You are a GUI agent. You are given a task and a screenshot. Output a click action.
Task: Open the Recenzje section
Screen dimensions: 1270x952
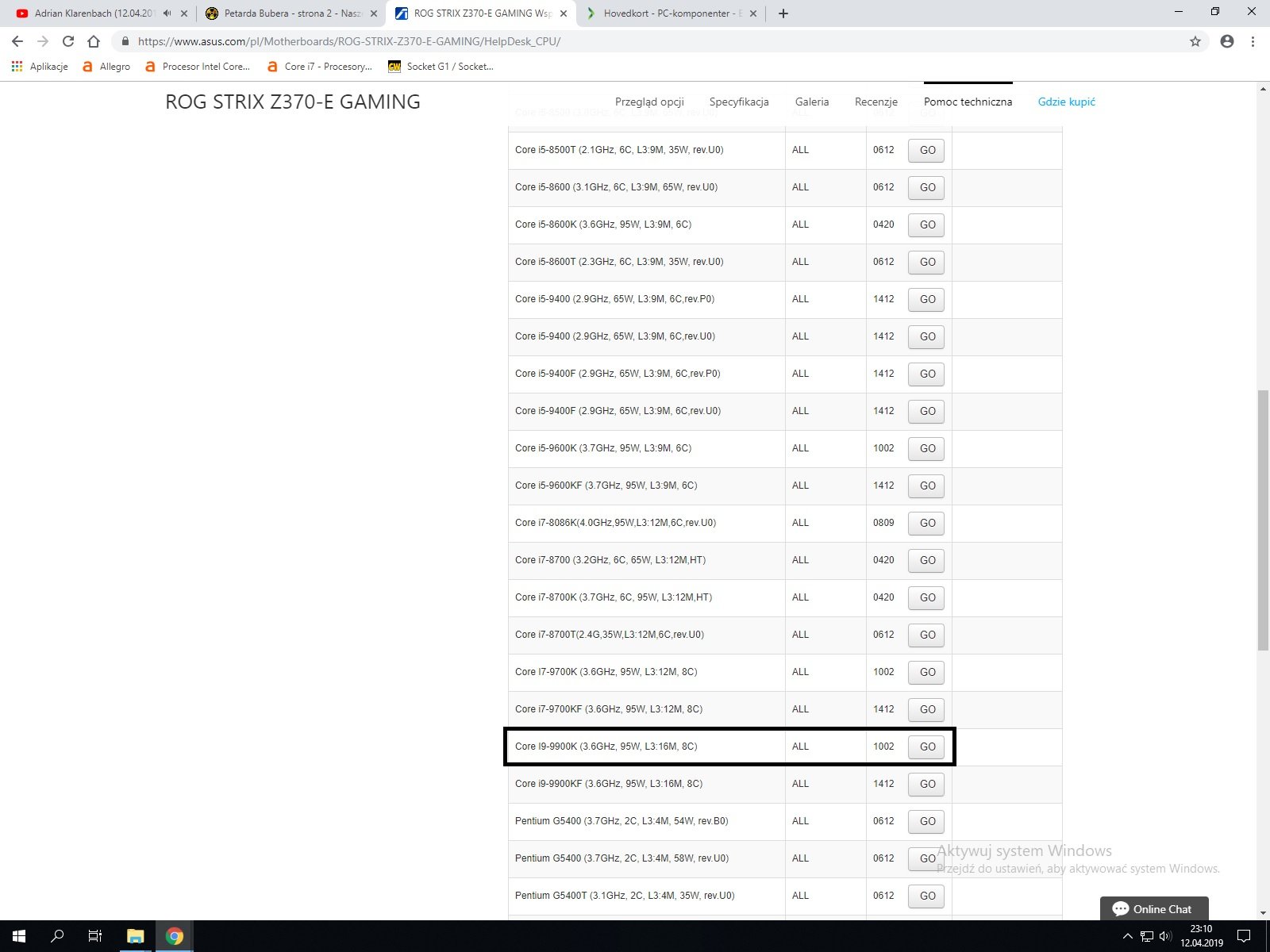(x=876, y=102)
